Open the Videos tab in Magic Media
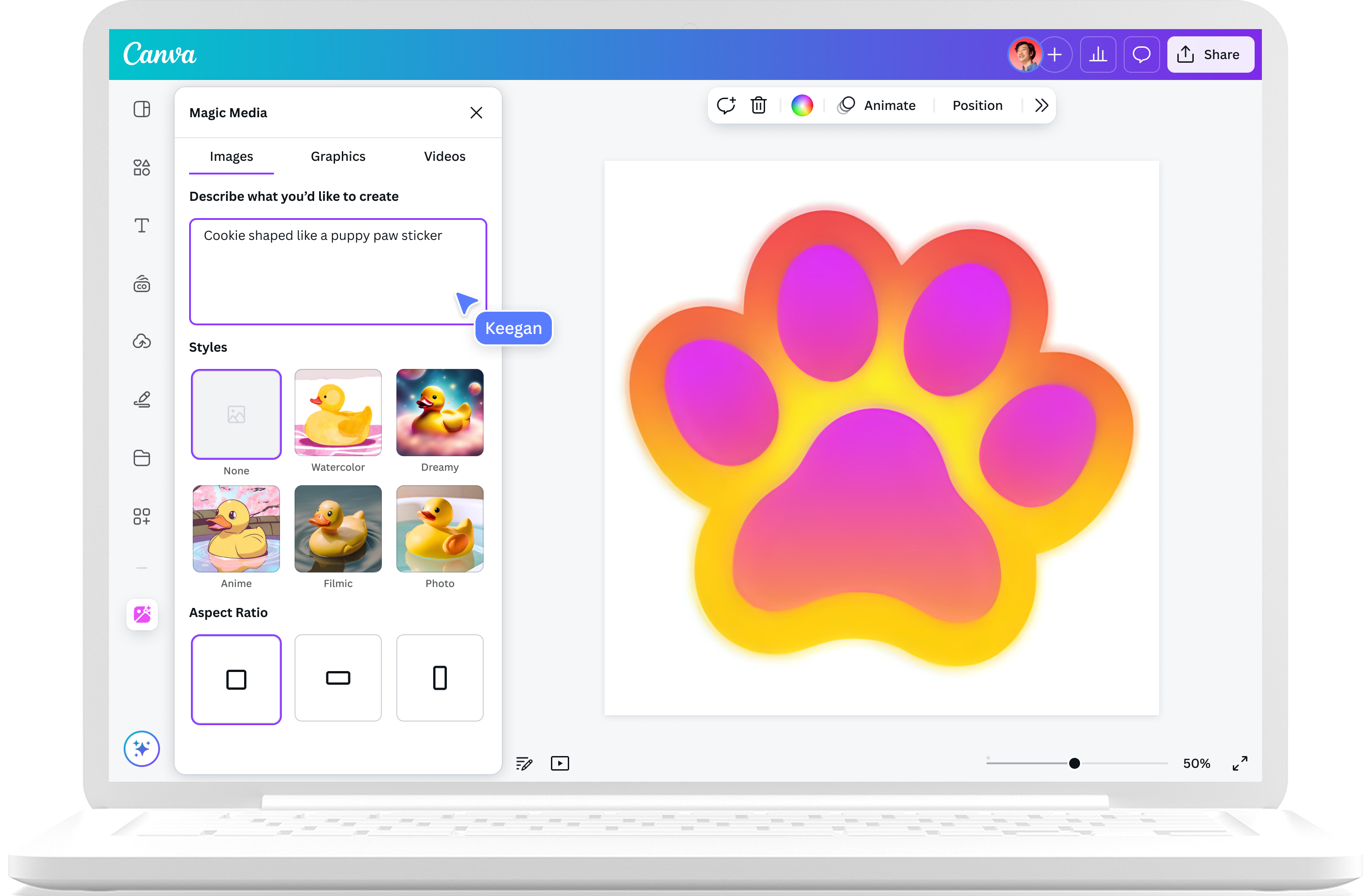 [x=444, y=156]
